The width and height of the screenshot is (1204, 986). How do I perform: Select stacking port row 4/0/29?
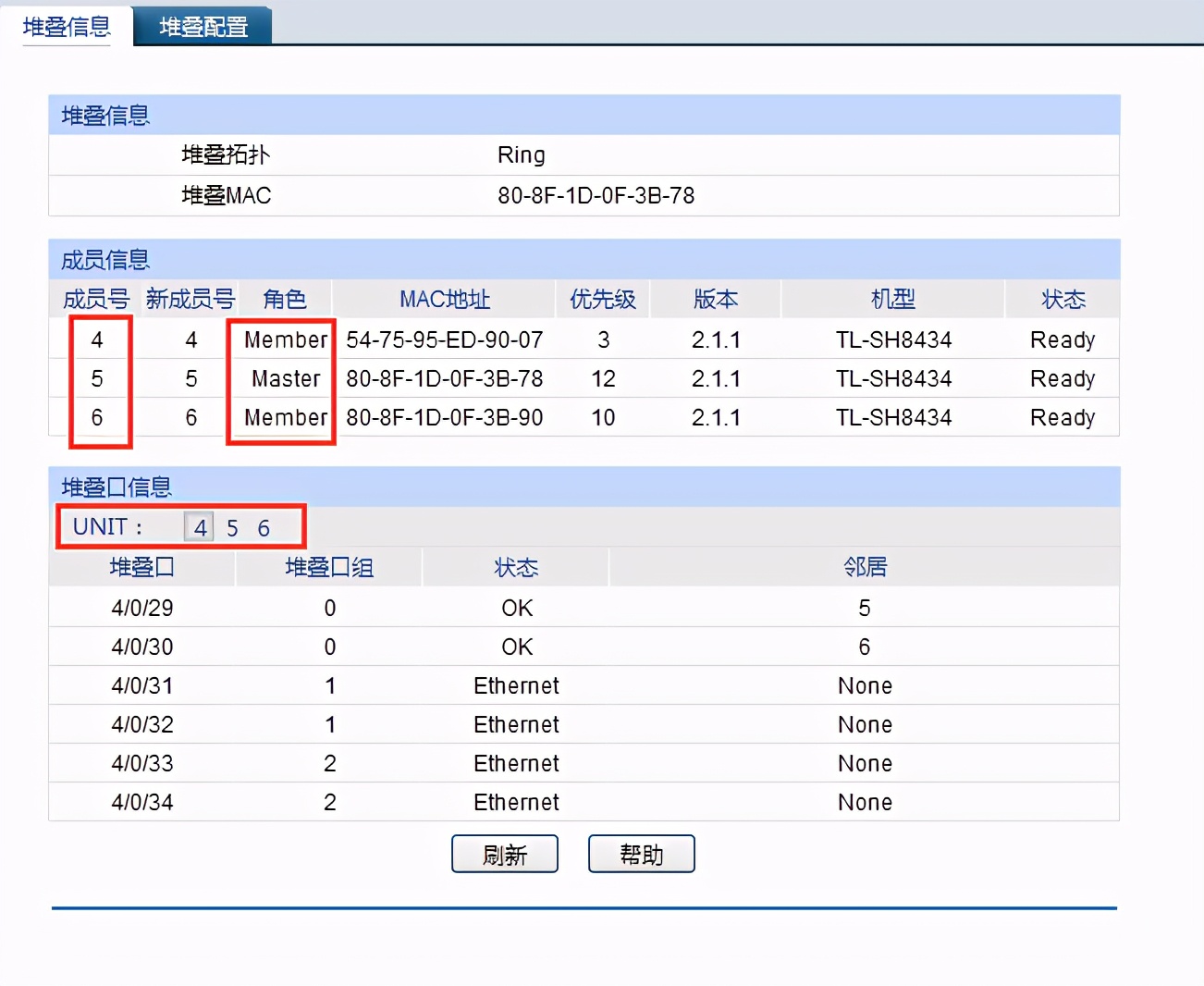(x=141, y=608)
